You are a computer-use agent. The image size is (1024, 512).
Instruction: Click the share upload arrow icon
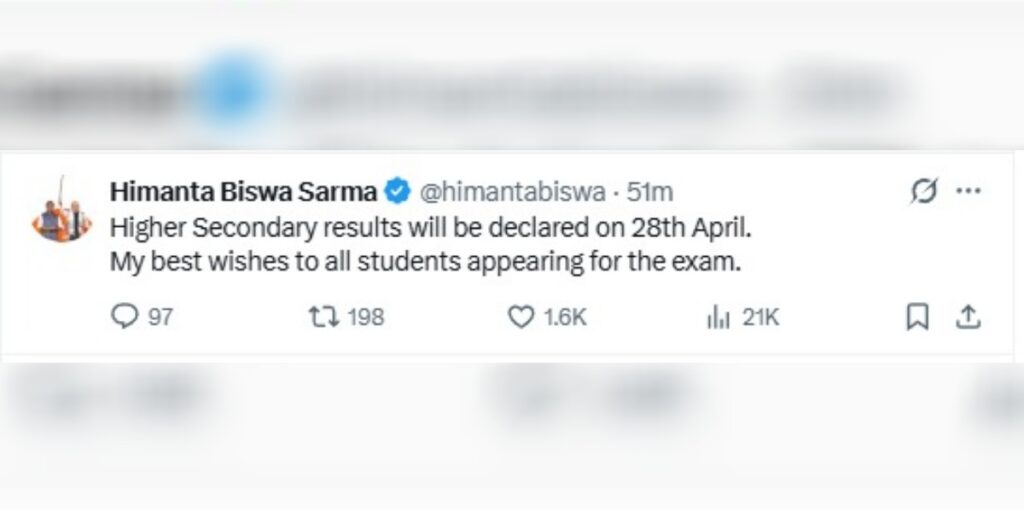(968, 317)
